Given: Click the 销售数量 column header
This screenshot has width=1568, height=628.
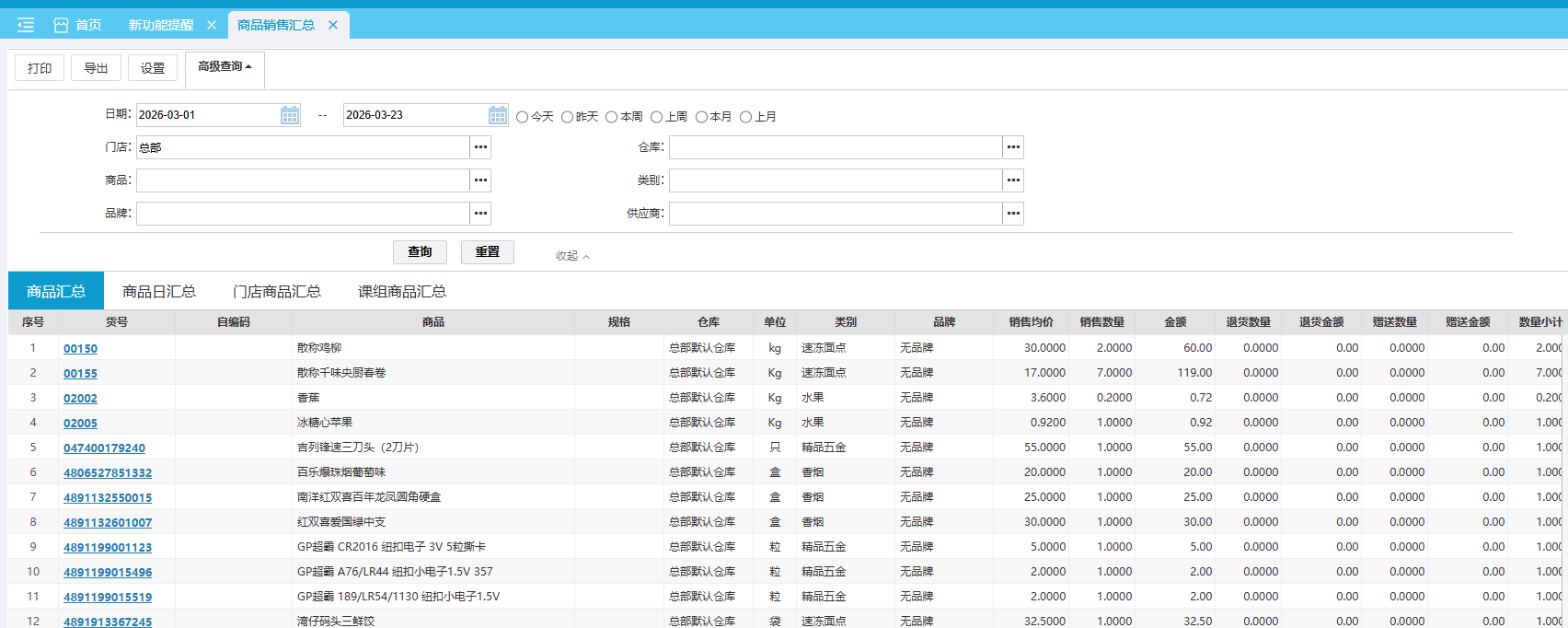Looking at the screenshot, I should pos(1101,322).
